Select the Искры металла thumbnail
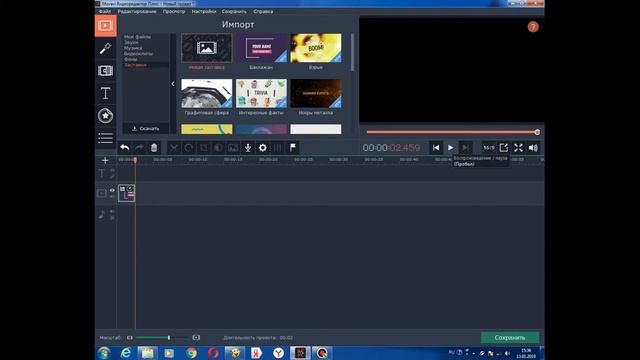Image resolution: width=640 pixels, height=360 pixels. (x=316, y=93)
